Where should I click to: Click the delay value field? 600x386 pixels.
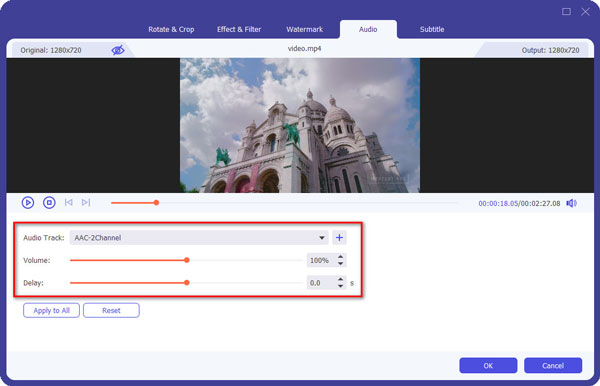tap(321, 283)
